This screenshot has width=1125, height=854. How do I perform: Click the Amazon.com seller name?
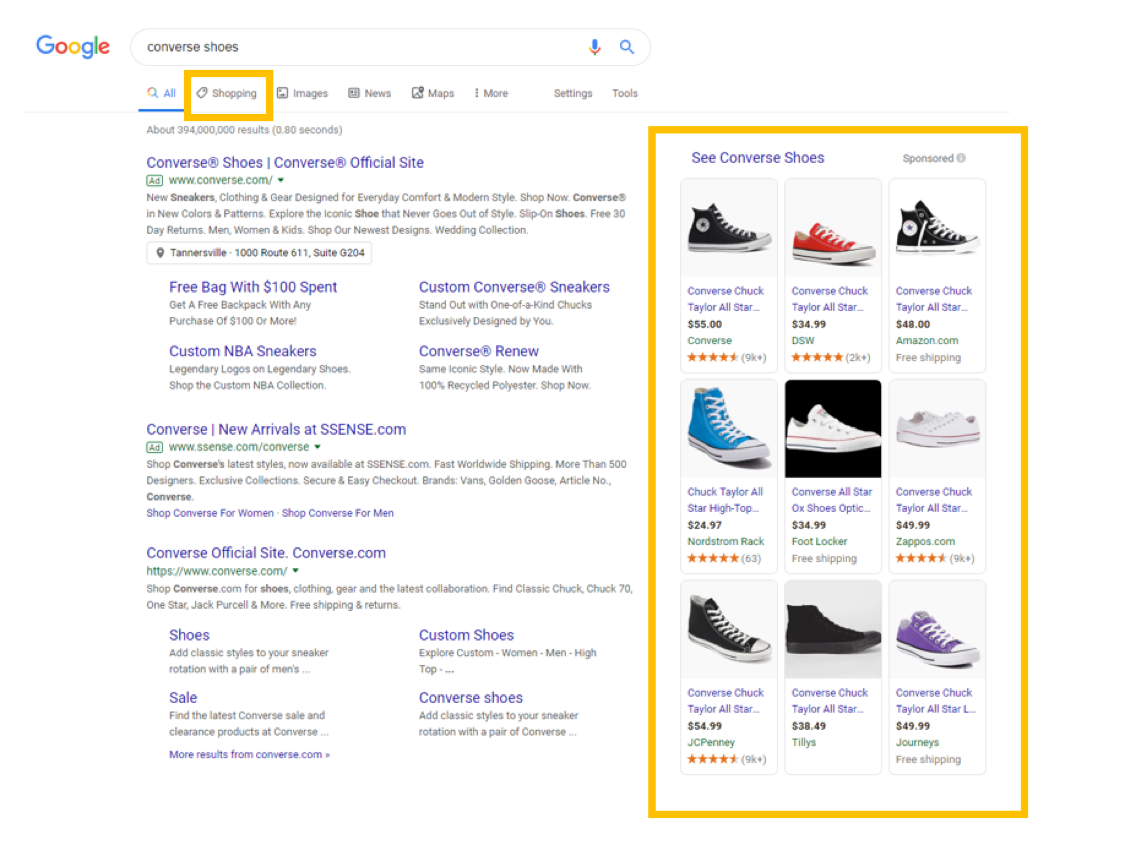pos(927,341)
